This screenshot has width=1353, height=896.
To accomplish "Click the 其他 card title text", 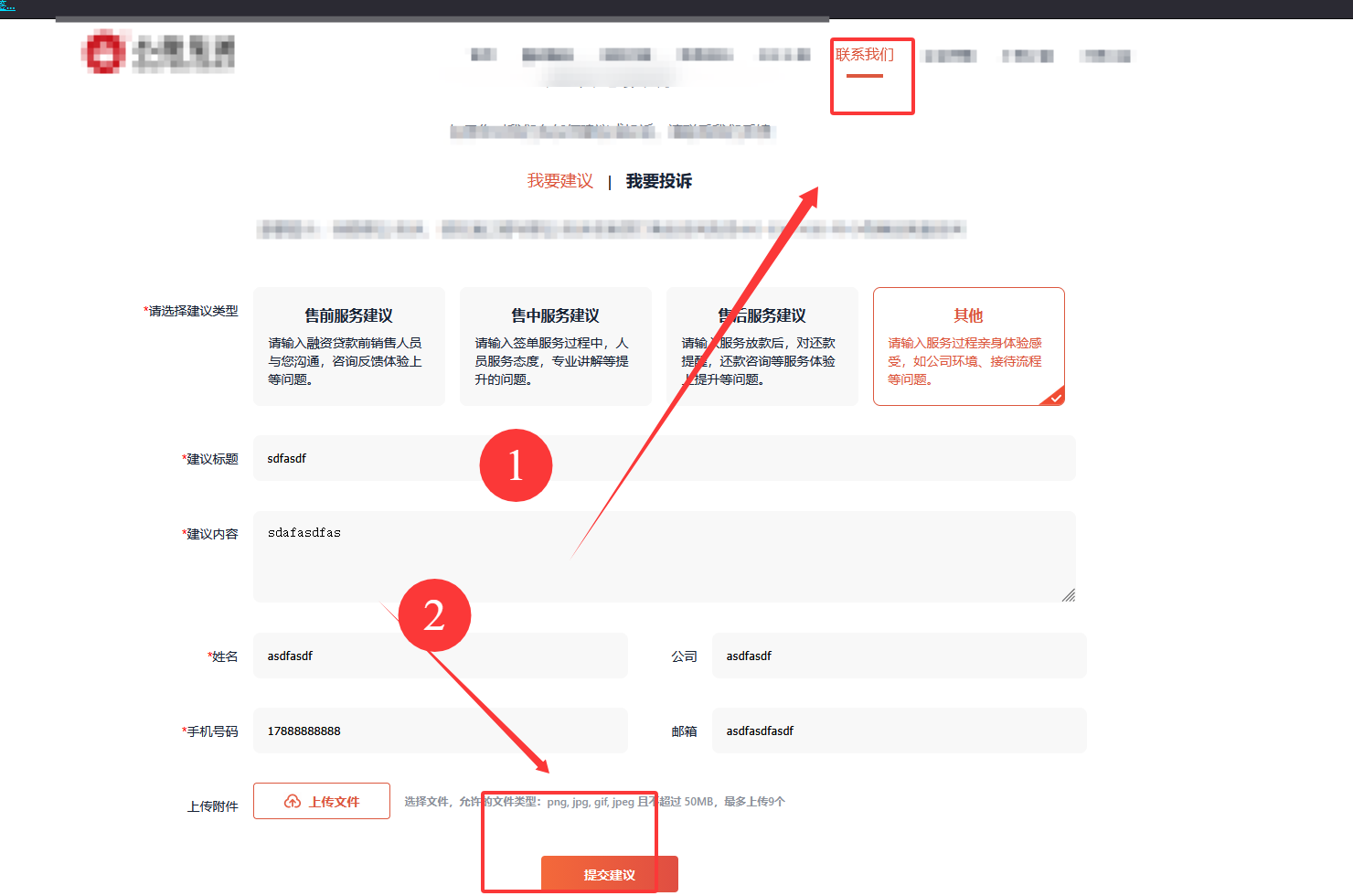I will pos(968,315).
